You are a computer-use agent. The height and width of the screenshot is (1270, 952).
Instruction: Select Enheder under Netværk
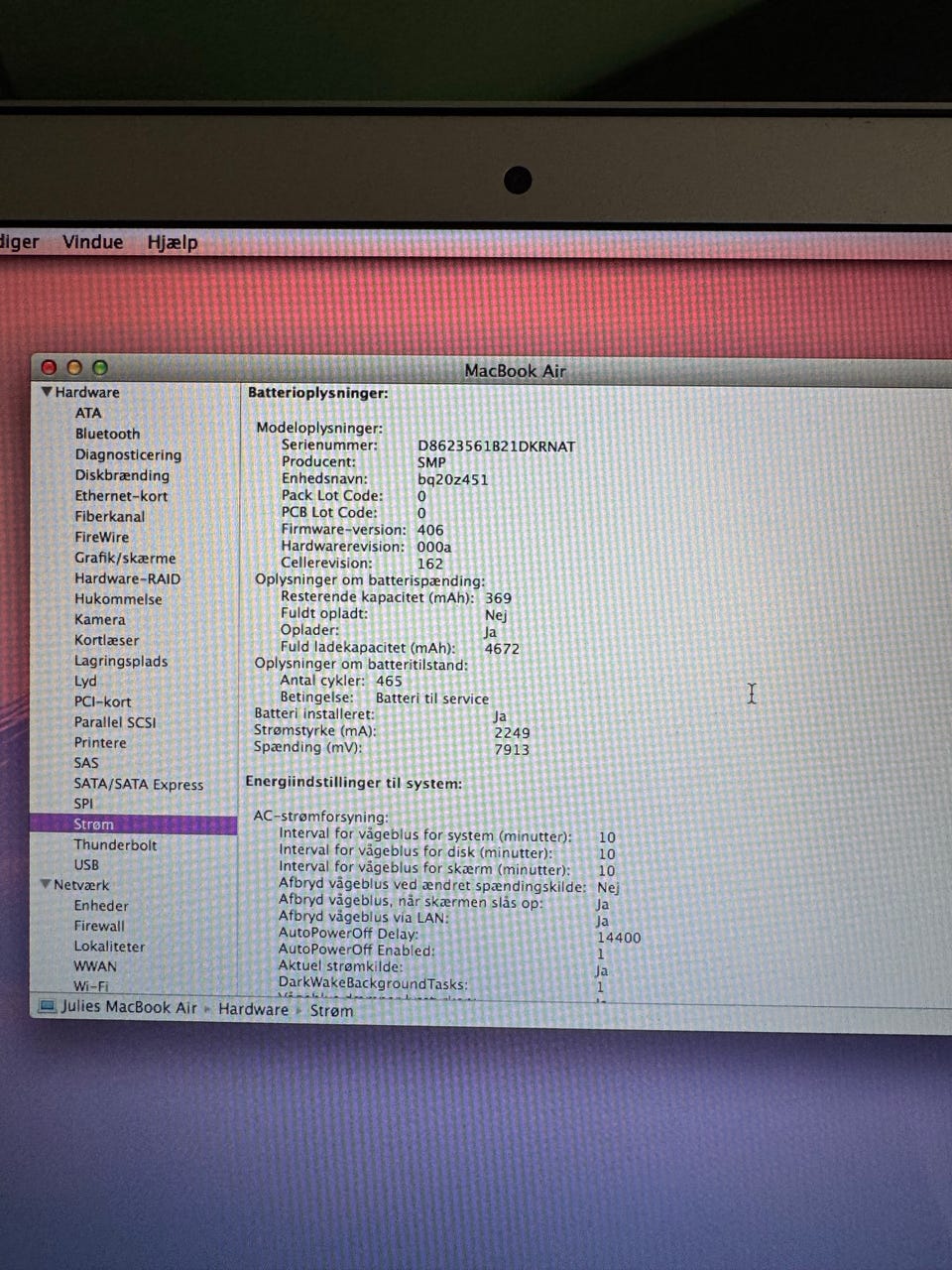(101, 905)
